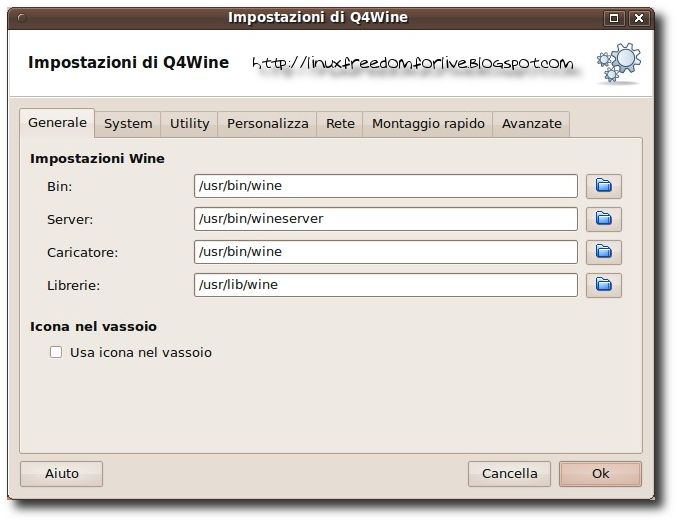Image resolution: width=678 pixels, height=523 pixels.
Task: Enable Usa icona nel vassoio checkbox
Action: pos(56,352)
